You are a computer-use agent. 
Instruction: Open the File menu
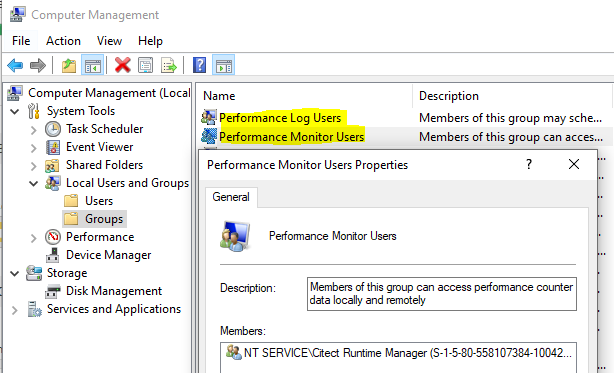(x=21, y=41)
